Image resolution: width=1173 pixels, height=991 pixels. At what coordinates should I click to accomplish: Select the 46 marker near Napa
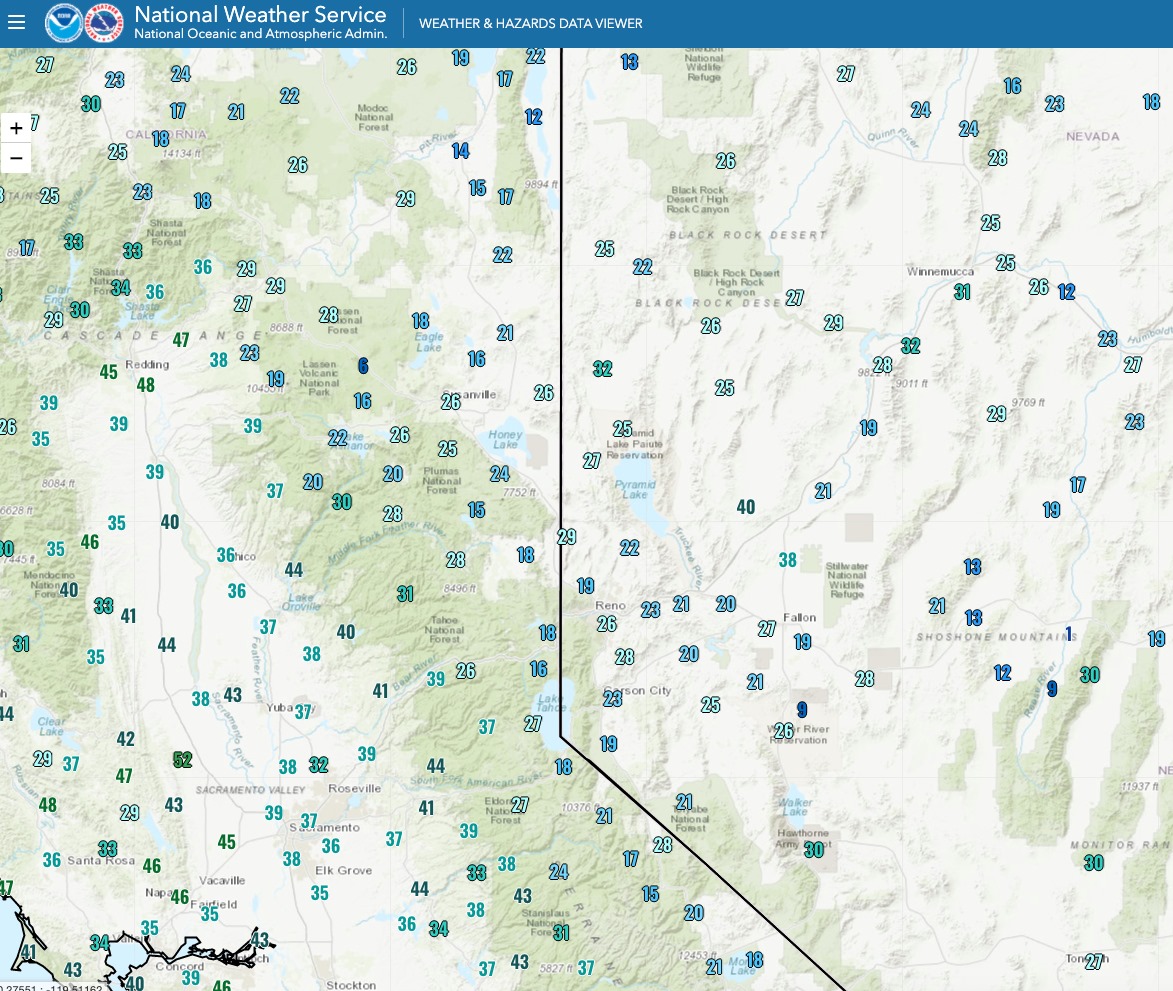tap(180, 897)
